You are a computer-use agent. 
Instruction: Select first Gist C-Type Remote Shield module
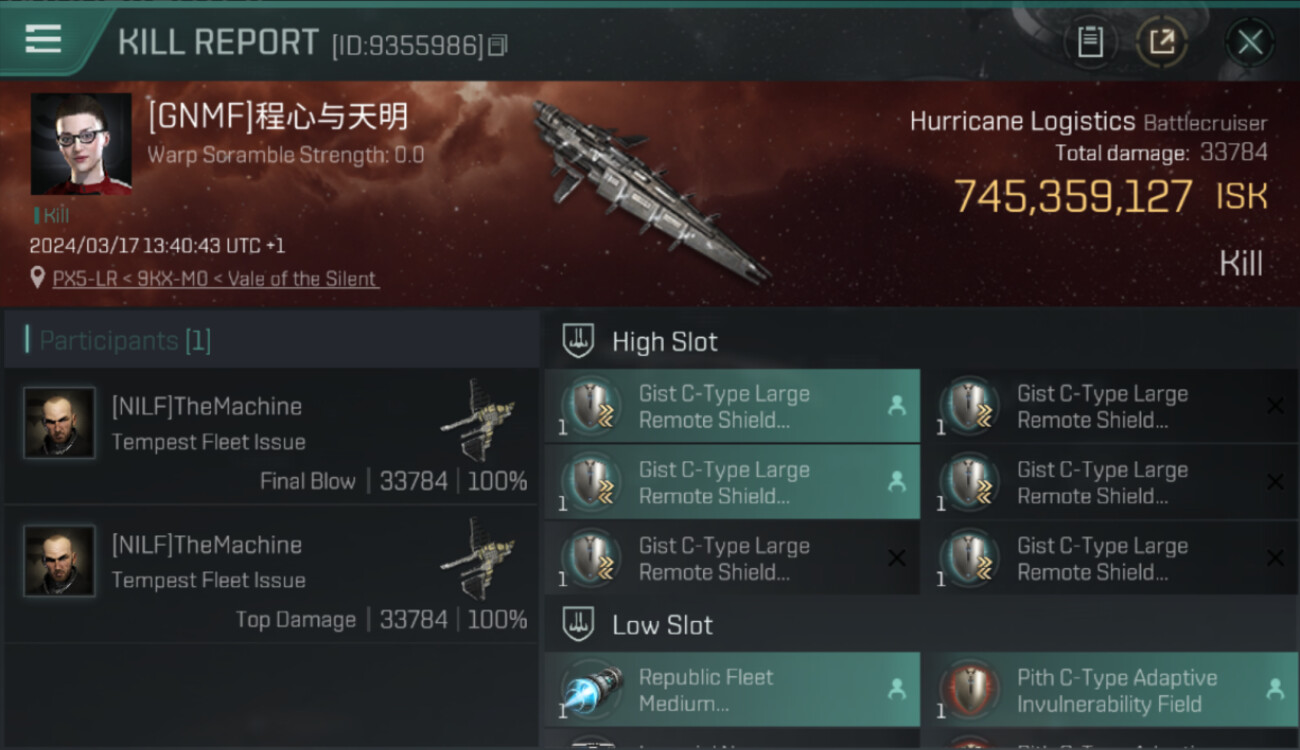coord(732,406)
